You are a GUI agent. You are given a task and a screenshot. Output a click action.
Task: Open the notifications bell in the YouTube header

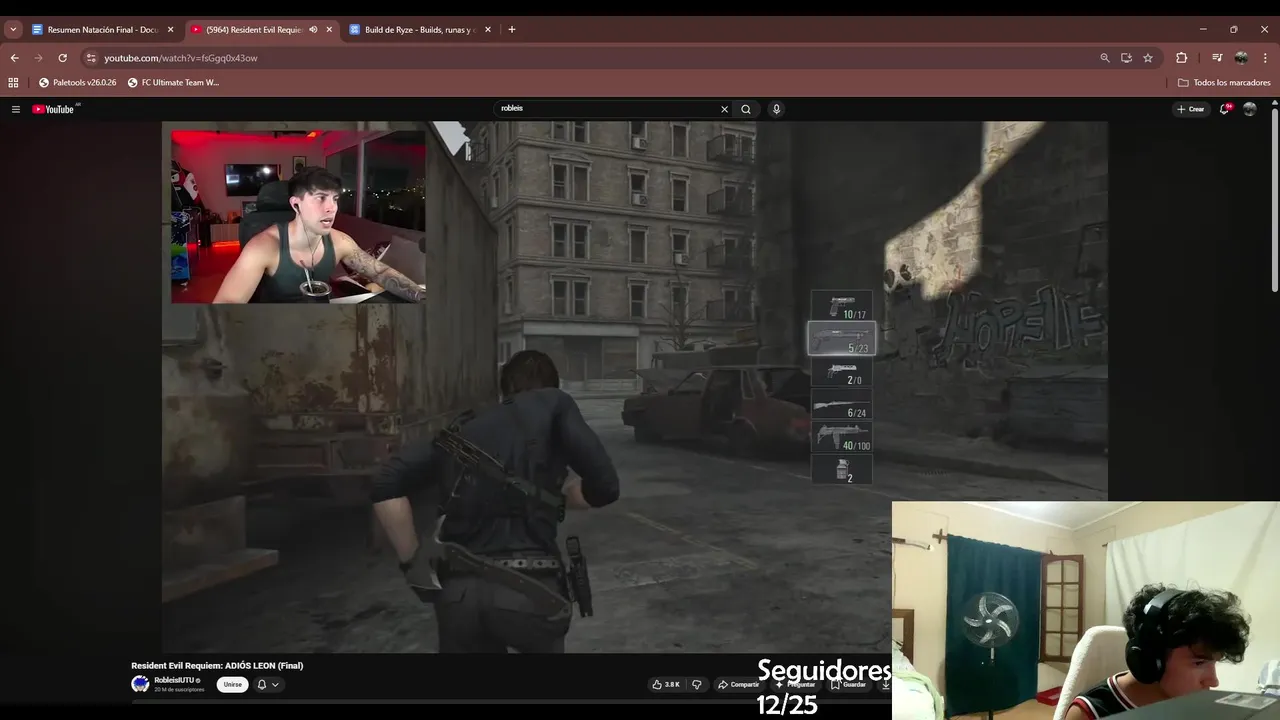pyautogui.click(x=1225, y=109)
